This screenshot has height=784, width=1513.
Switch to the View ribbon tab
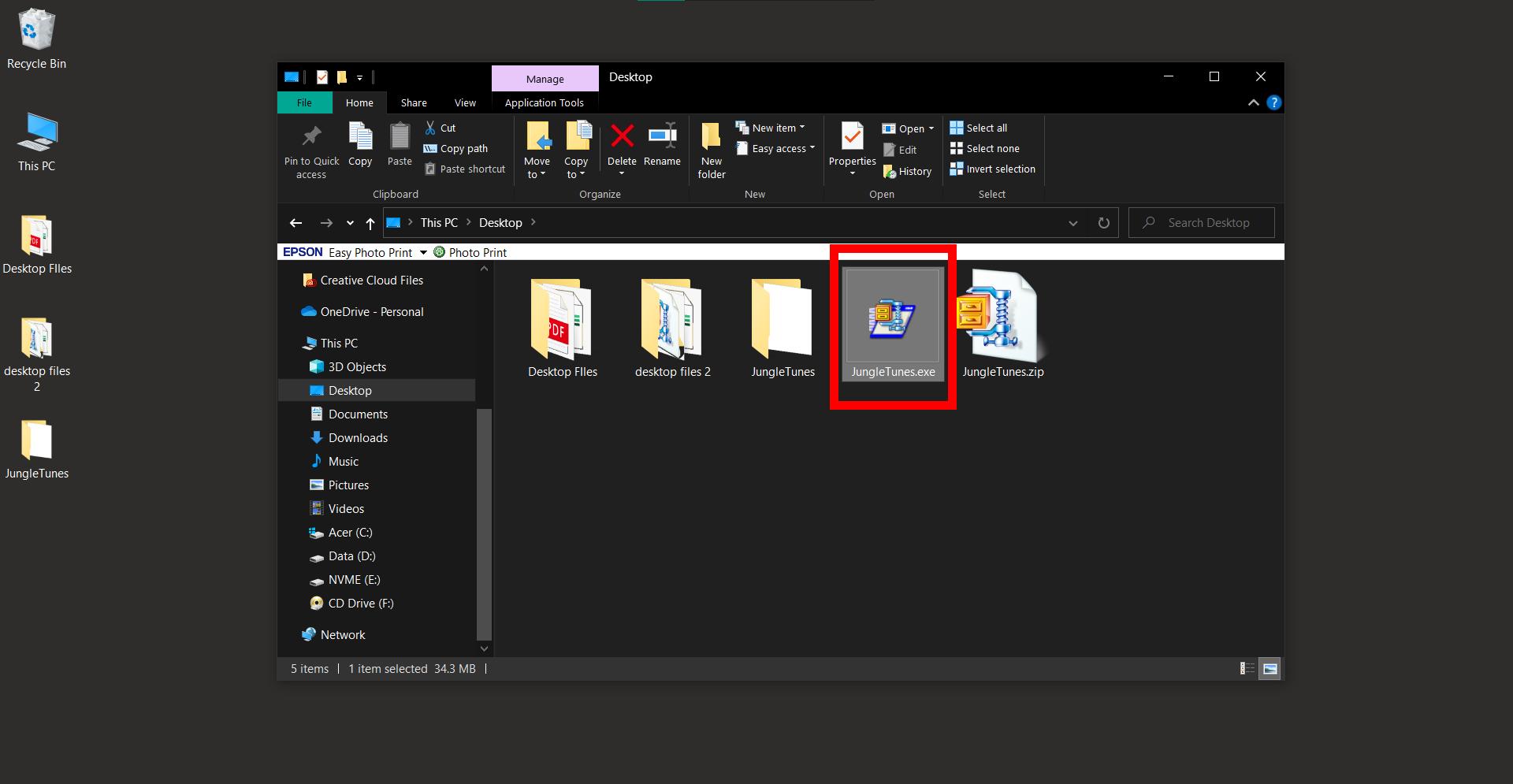click(x=464, y=102)
